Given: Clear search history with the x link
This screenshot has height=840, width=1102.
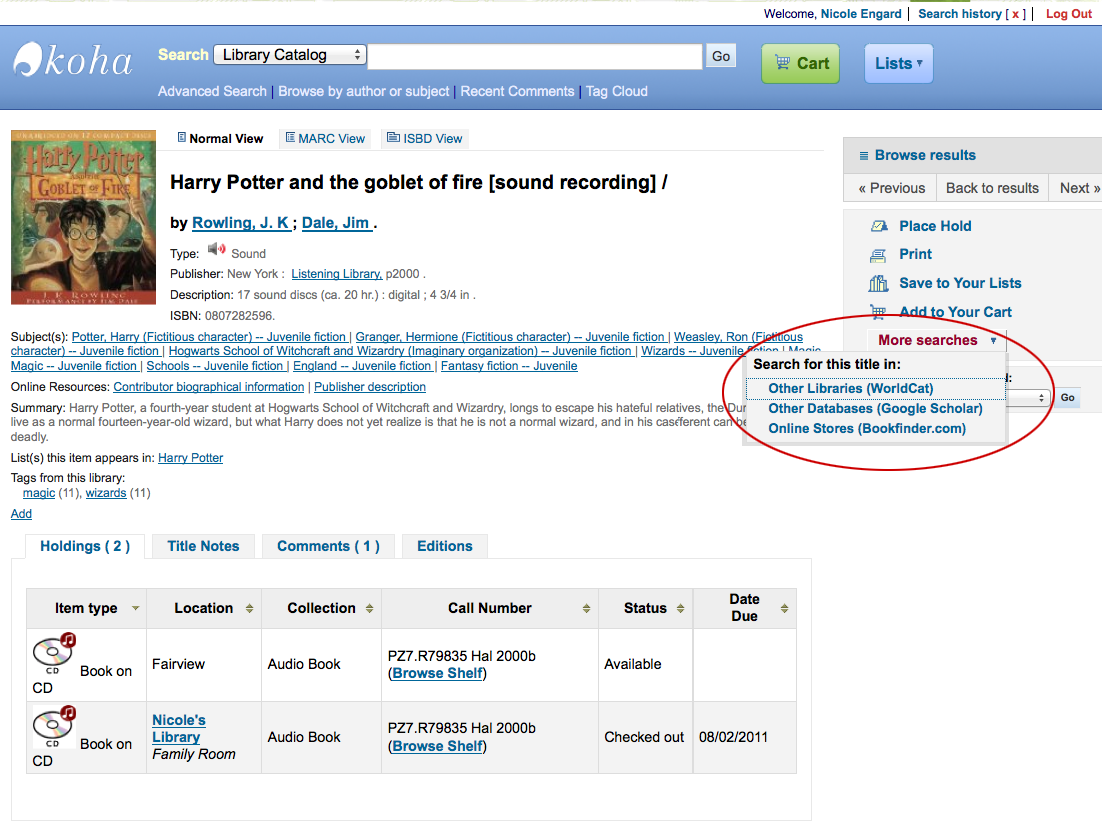Looking at the screenshot, I should pyautogui.click(x=1015, y=14).
